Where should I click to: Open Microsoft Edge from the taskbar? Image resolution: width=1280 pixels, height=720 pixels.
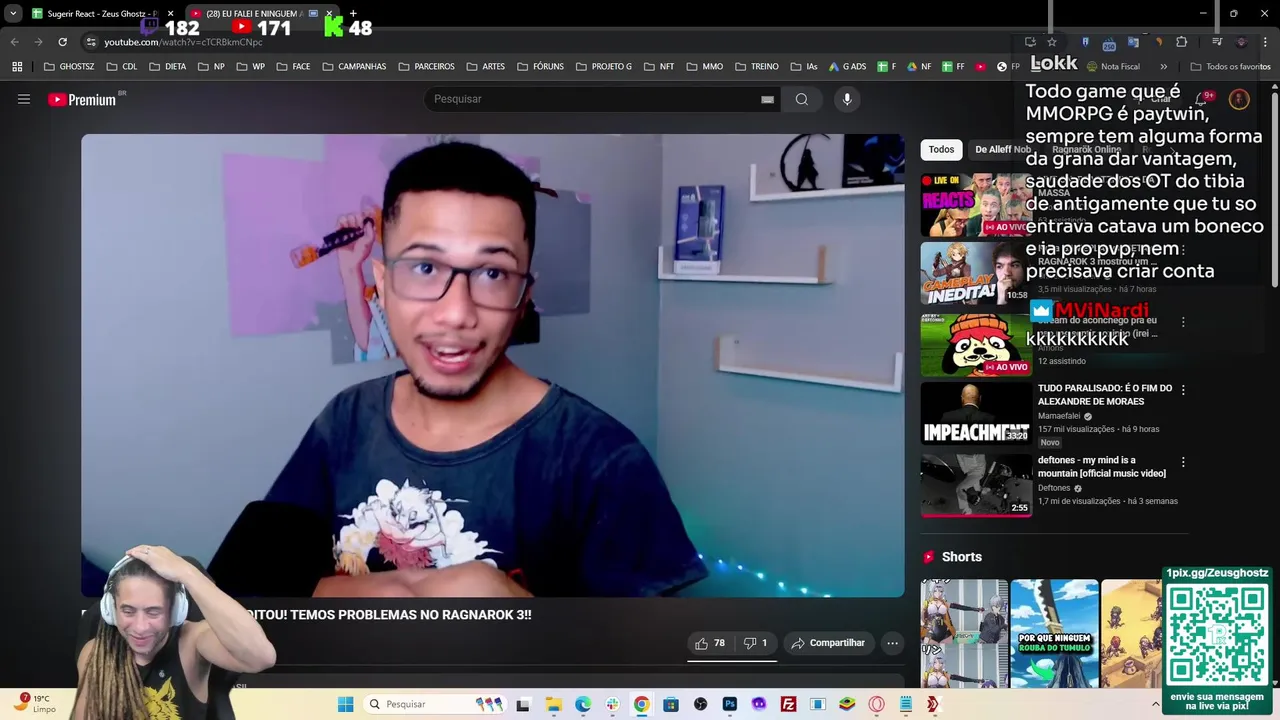(583, 704)
